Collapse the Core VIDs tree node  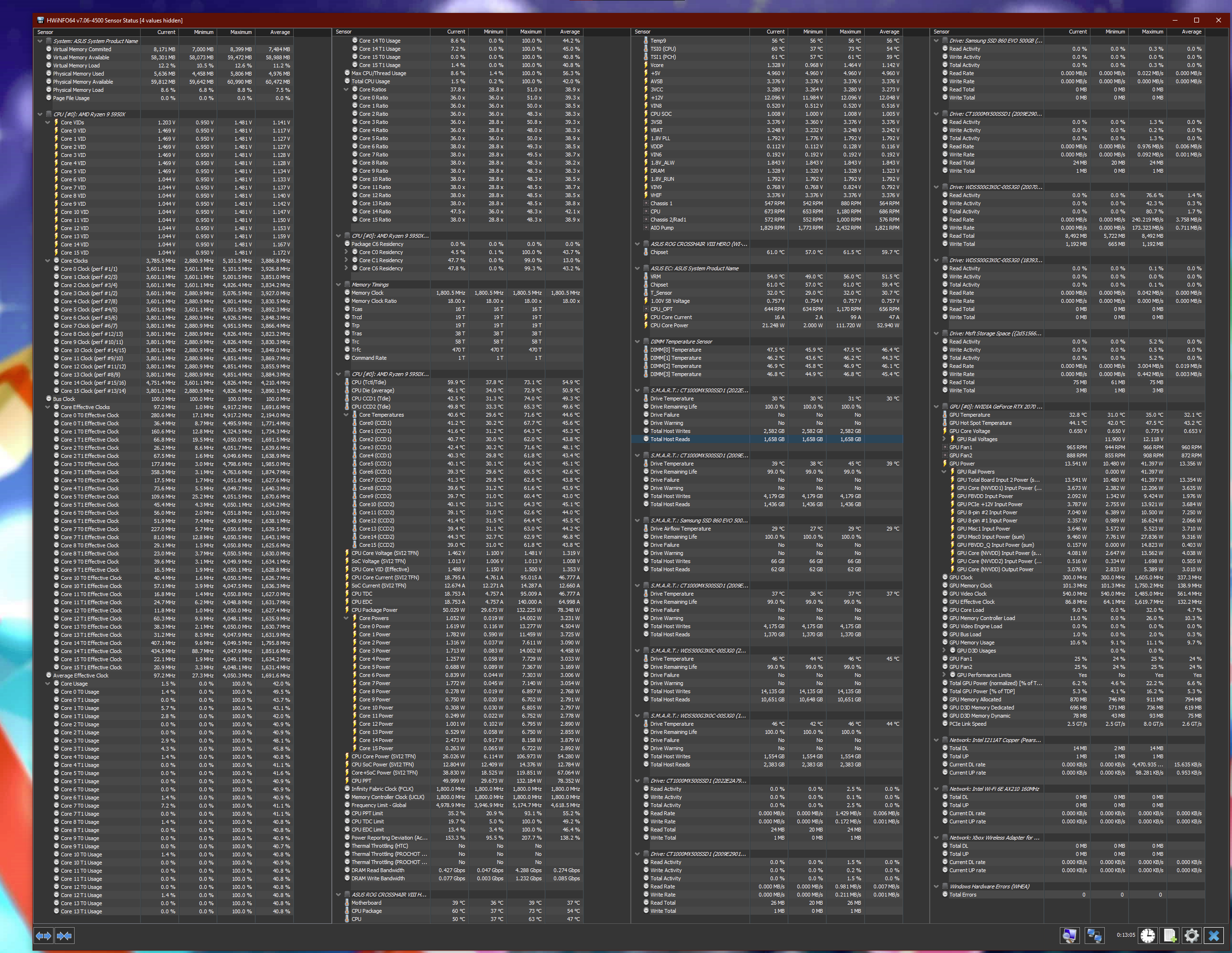(x=48, y=122)
